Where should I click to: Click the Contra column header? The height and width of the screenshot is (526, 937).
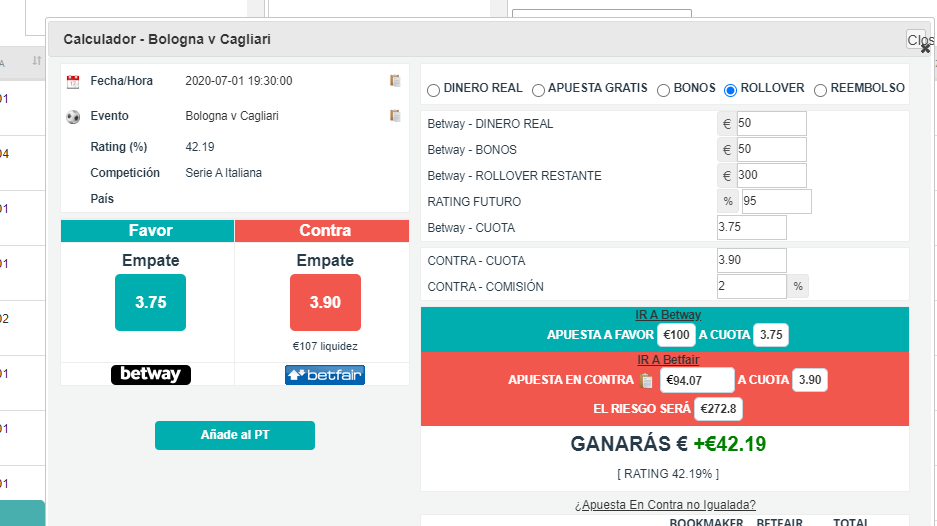tap(322, 231)
